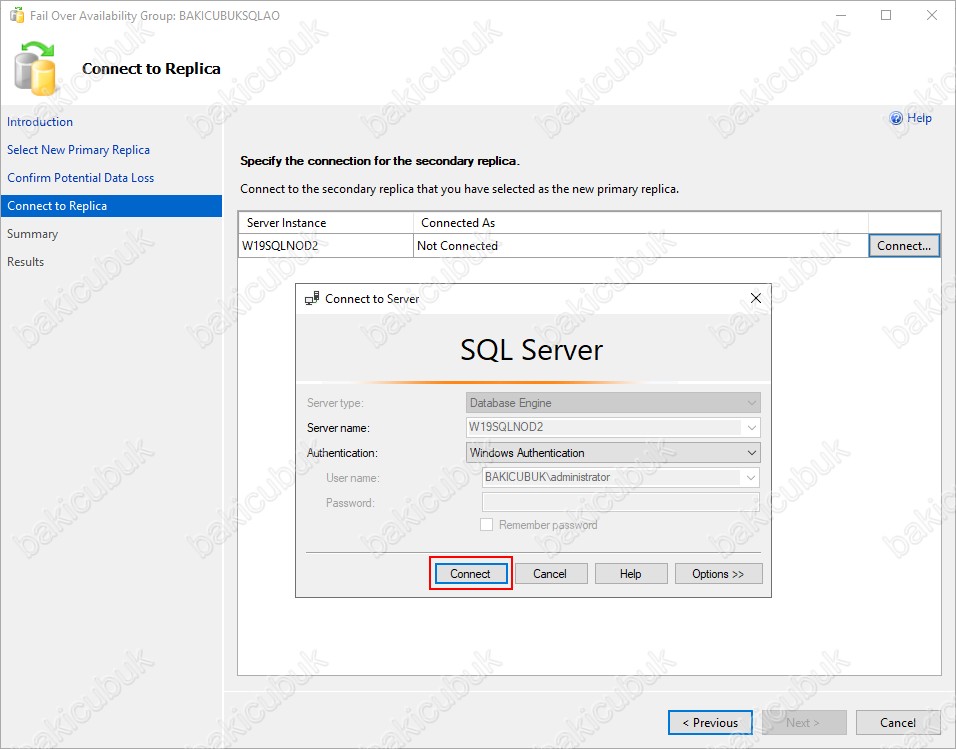Select Results wizard page

26,262
